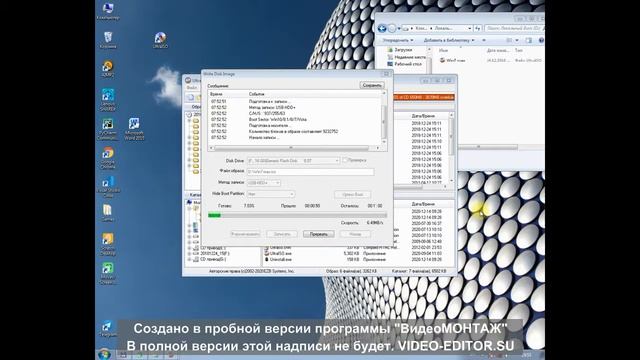Open the Файл menu in the UltraISO window
The height and width of the screenshot is (360, 640).
[192, 88]
